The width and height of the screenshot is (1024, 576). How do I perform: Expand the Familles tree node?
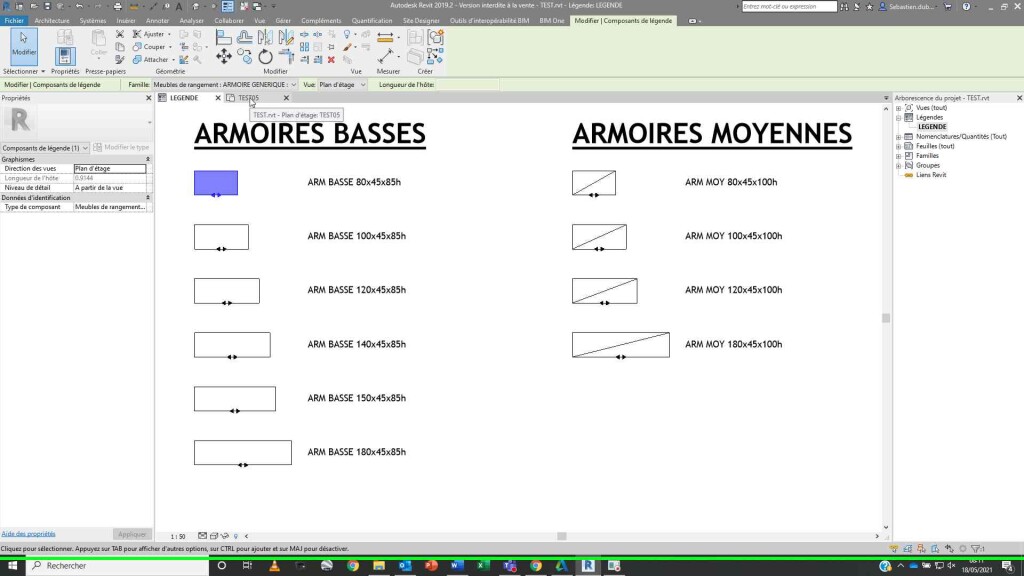point(899,155)
